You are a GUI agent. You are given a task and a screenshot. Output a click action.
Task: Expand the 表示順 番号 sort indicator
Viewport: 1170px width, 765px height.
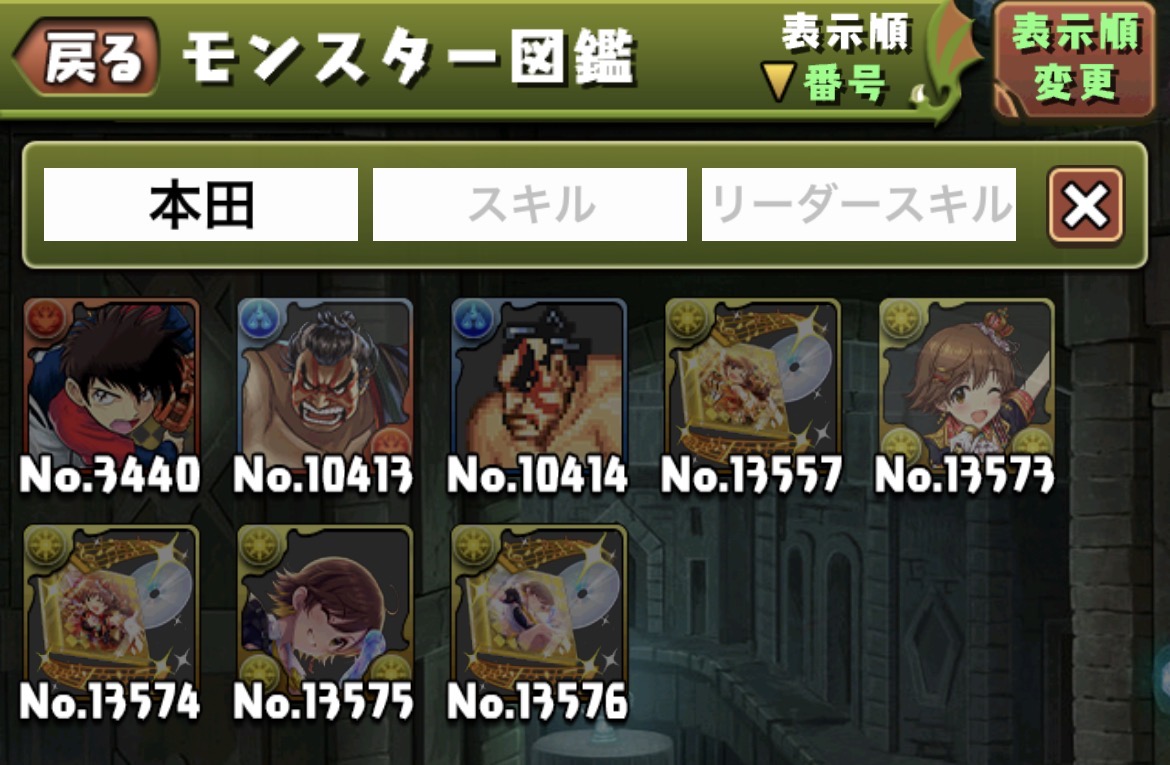point(836,58)
